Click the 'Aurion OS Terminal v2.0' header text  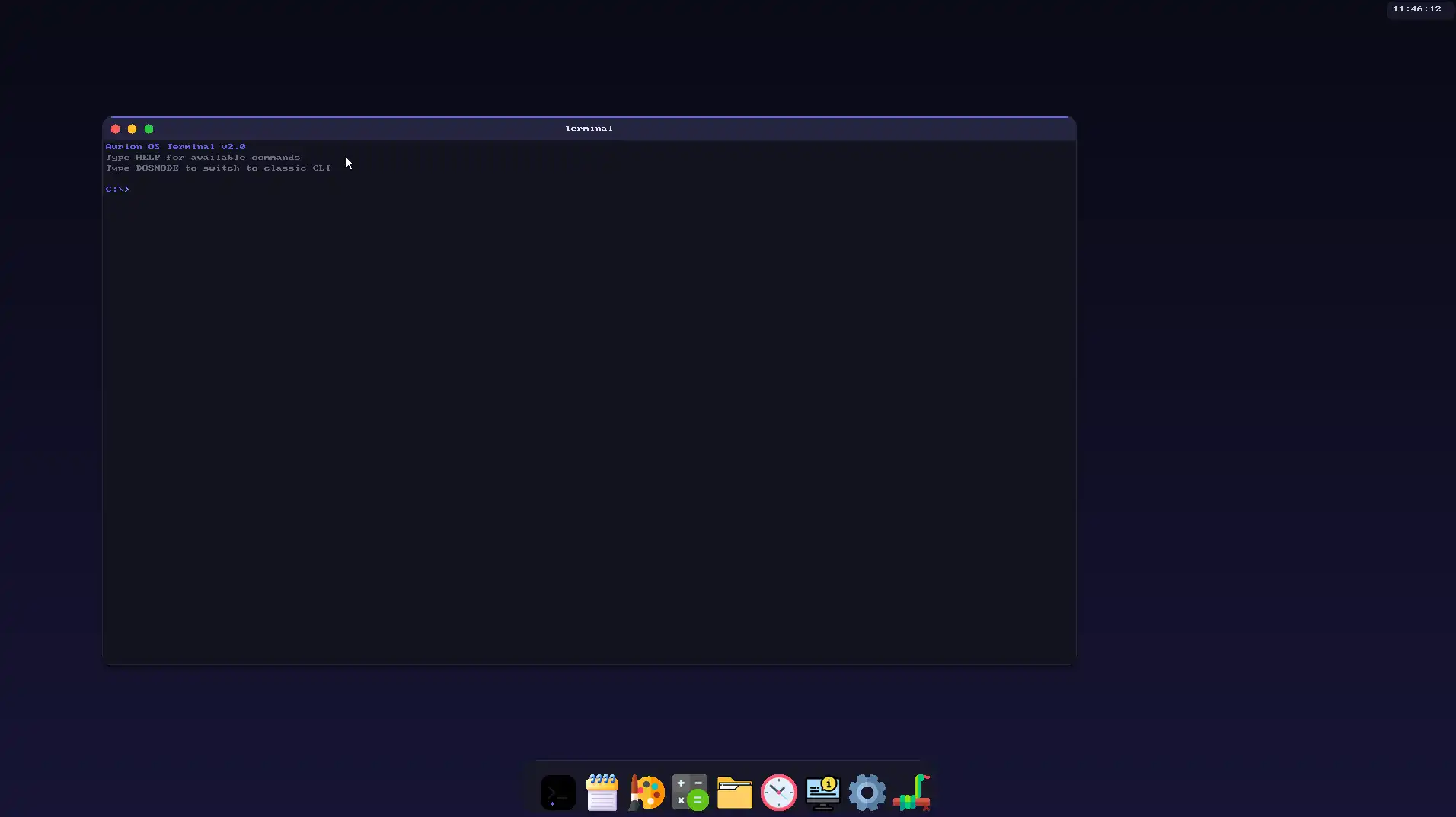(175, 147)
